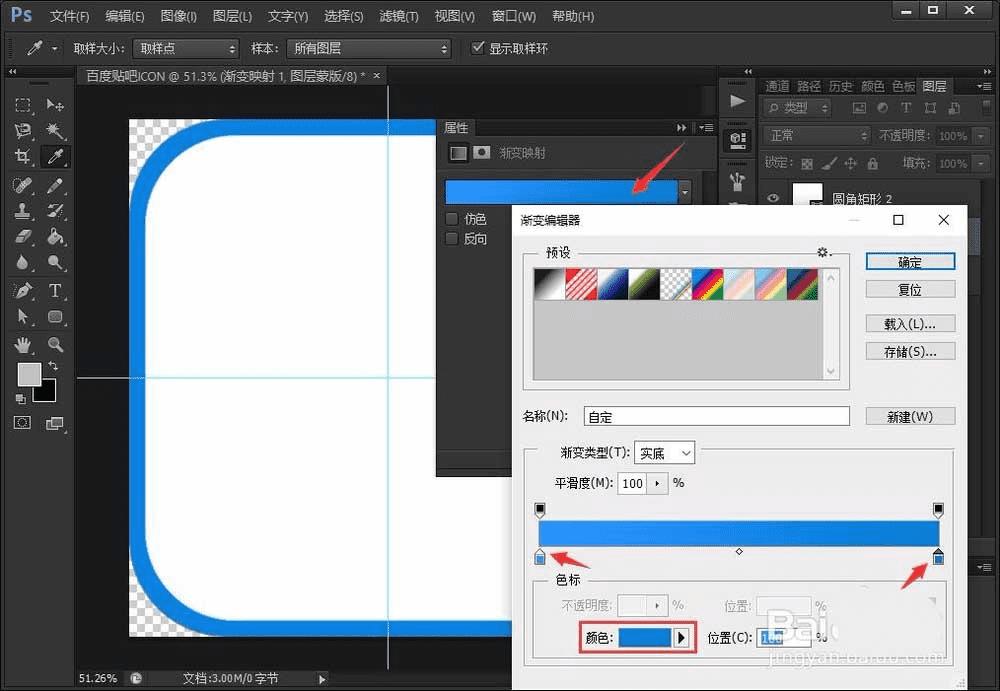The height and width of the screenshot is (691, 1000).
Task: Click the 确定 button
Action: (x=910, y=262)
